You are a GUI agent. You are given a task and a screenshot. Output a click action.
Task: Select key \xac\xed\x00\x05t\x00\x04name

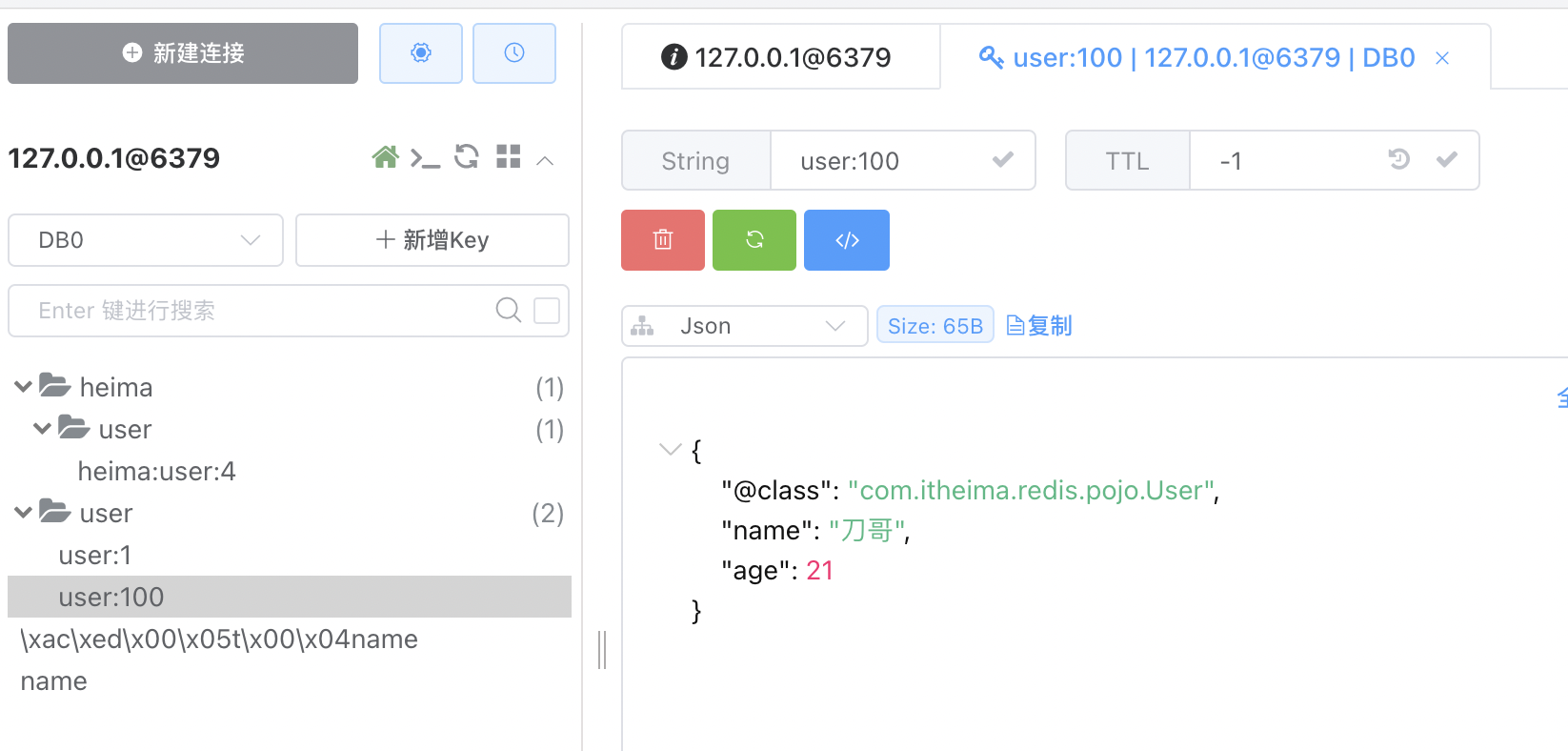pyautogui.click(x=219, y=639)
